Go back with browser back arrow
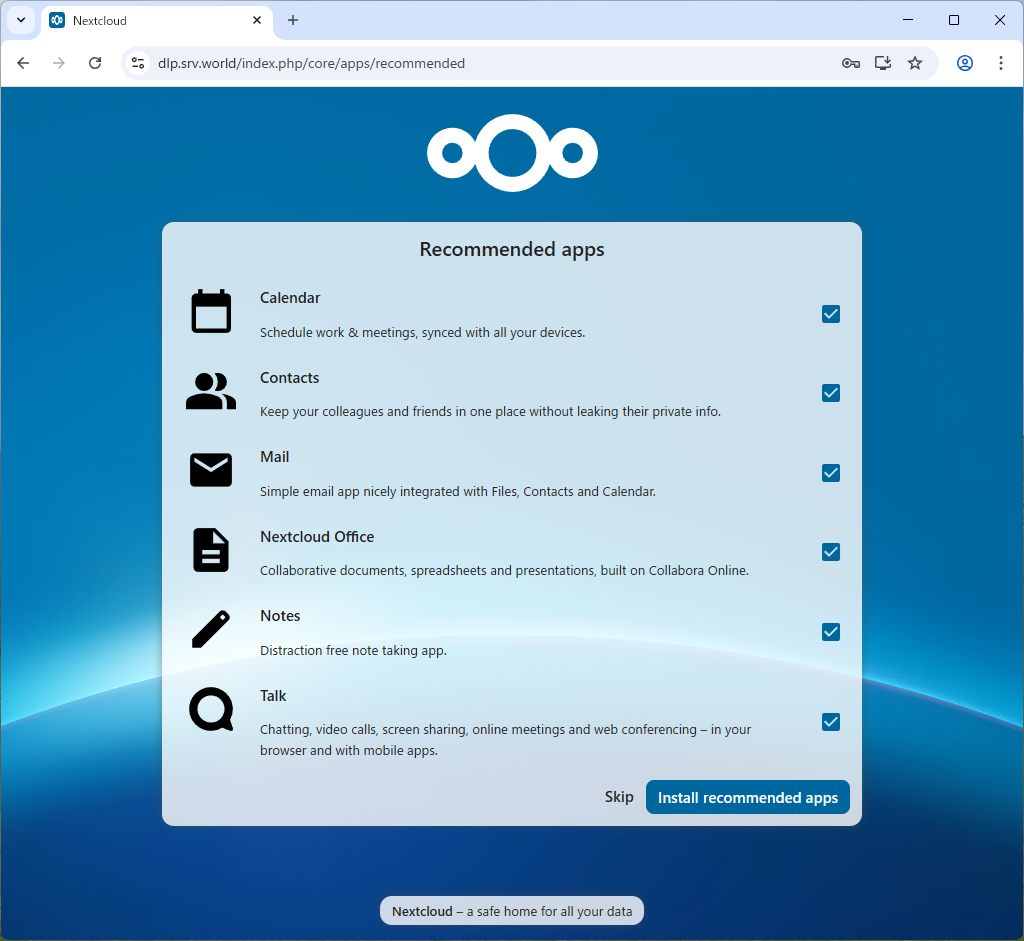Viewport: 1024px width, 941px height. click(x=23, y=63)
